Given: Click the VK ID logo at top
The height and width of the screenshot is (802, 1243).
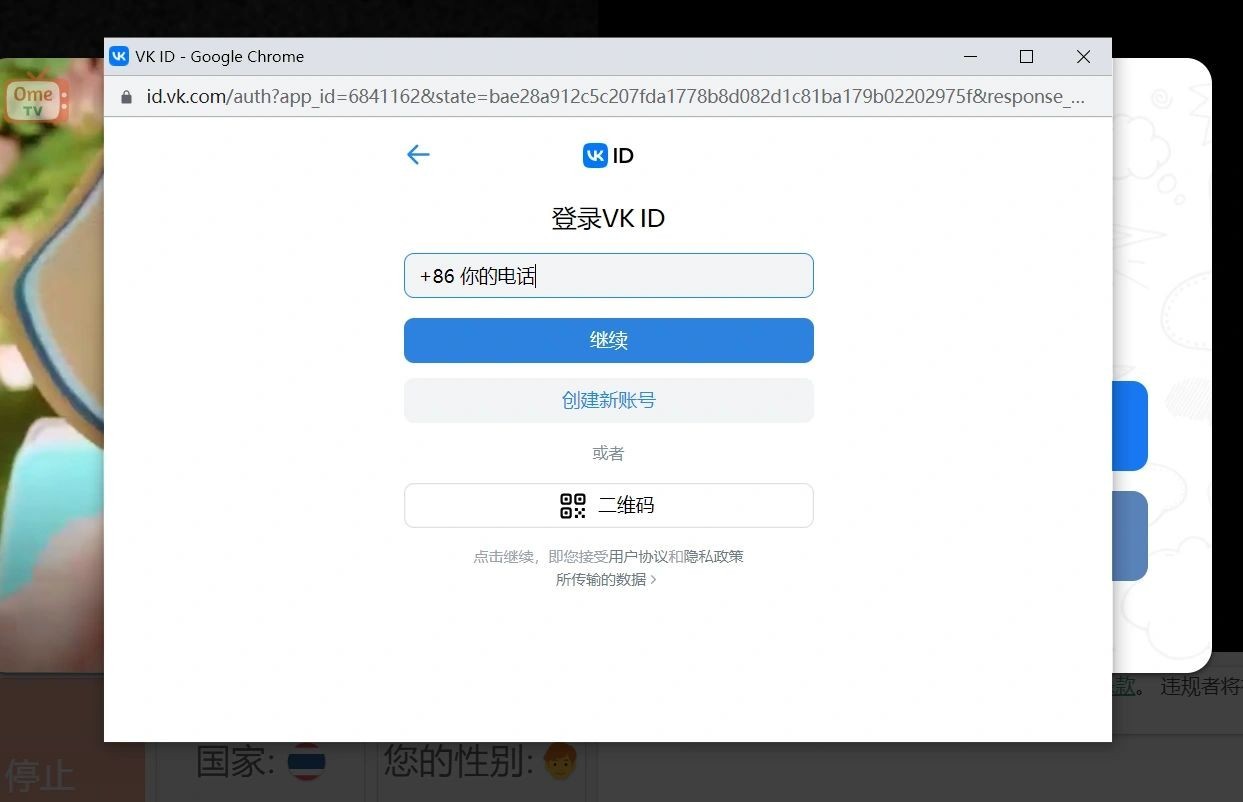Looking at the screenshot, I should (608, 155).
